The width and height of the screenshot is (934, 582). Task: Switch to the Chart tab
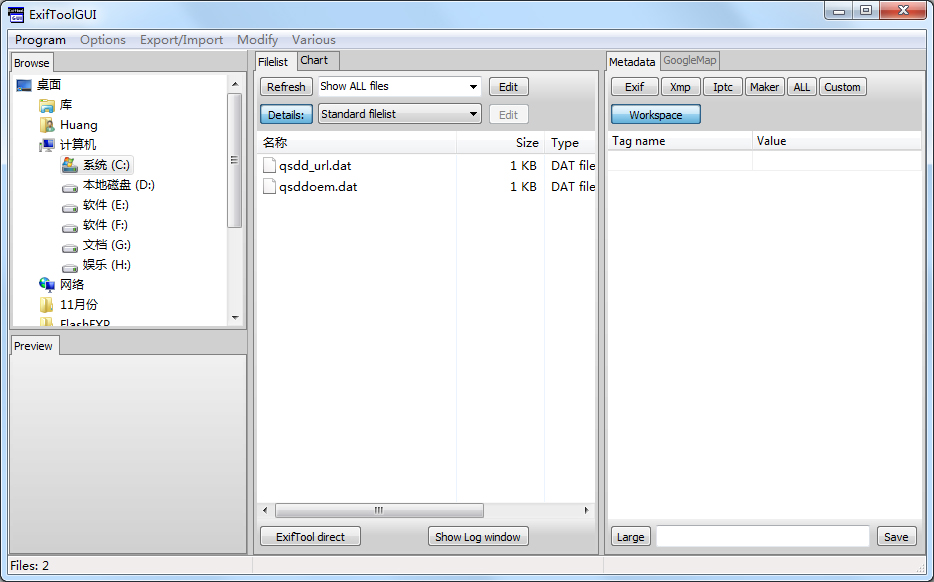(314, 61)
